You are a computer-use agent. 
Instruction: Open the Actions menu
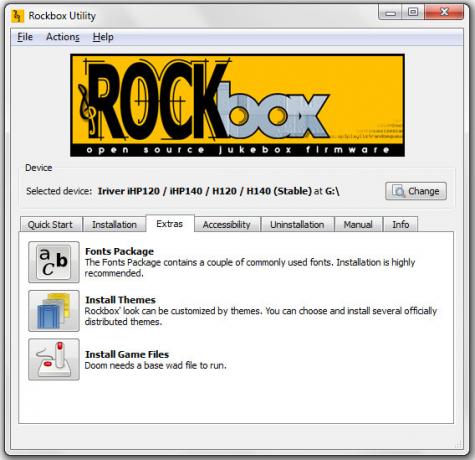63,37
